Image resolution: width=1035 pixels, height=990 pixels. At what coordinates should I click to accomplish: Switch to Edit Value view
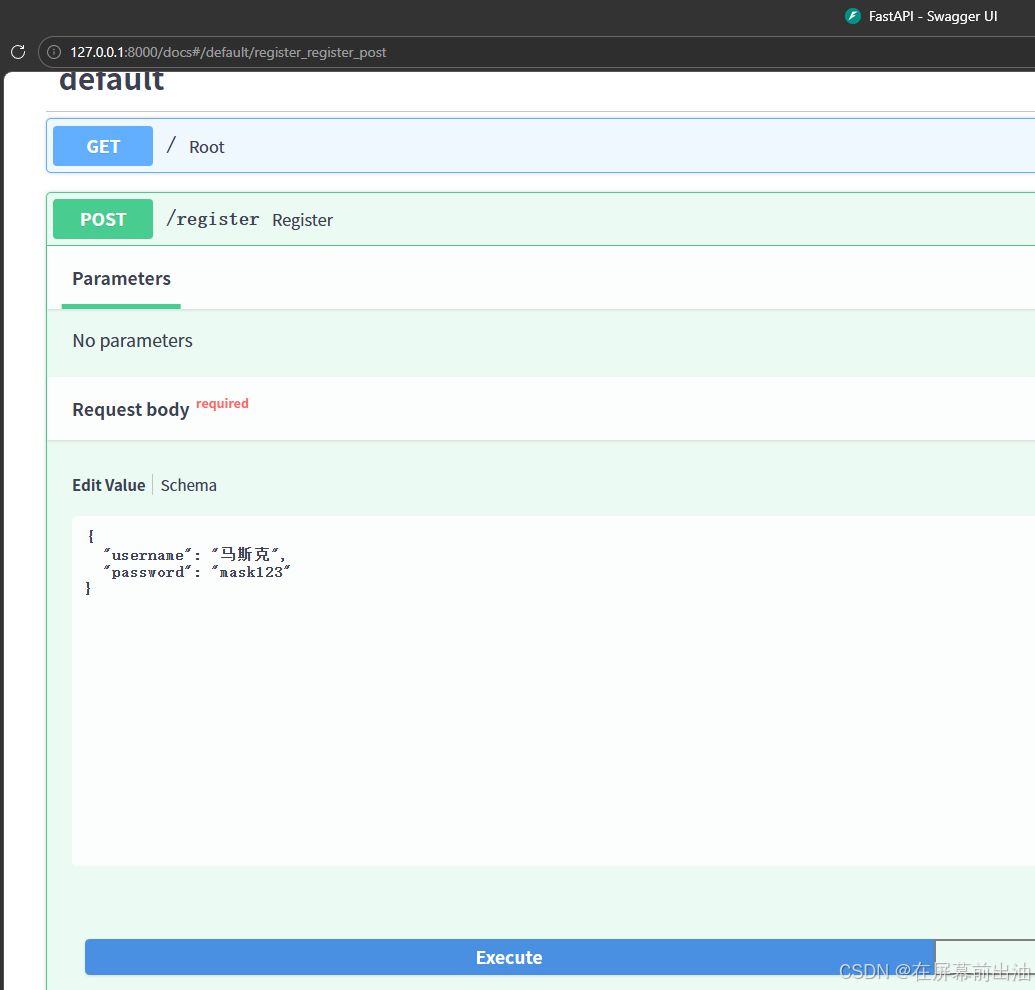[x=109, y=485]
